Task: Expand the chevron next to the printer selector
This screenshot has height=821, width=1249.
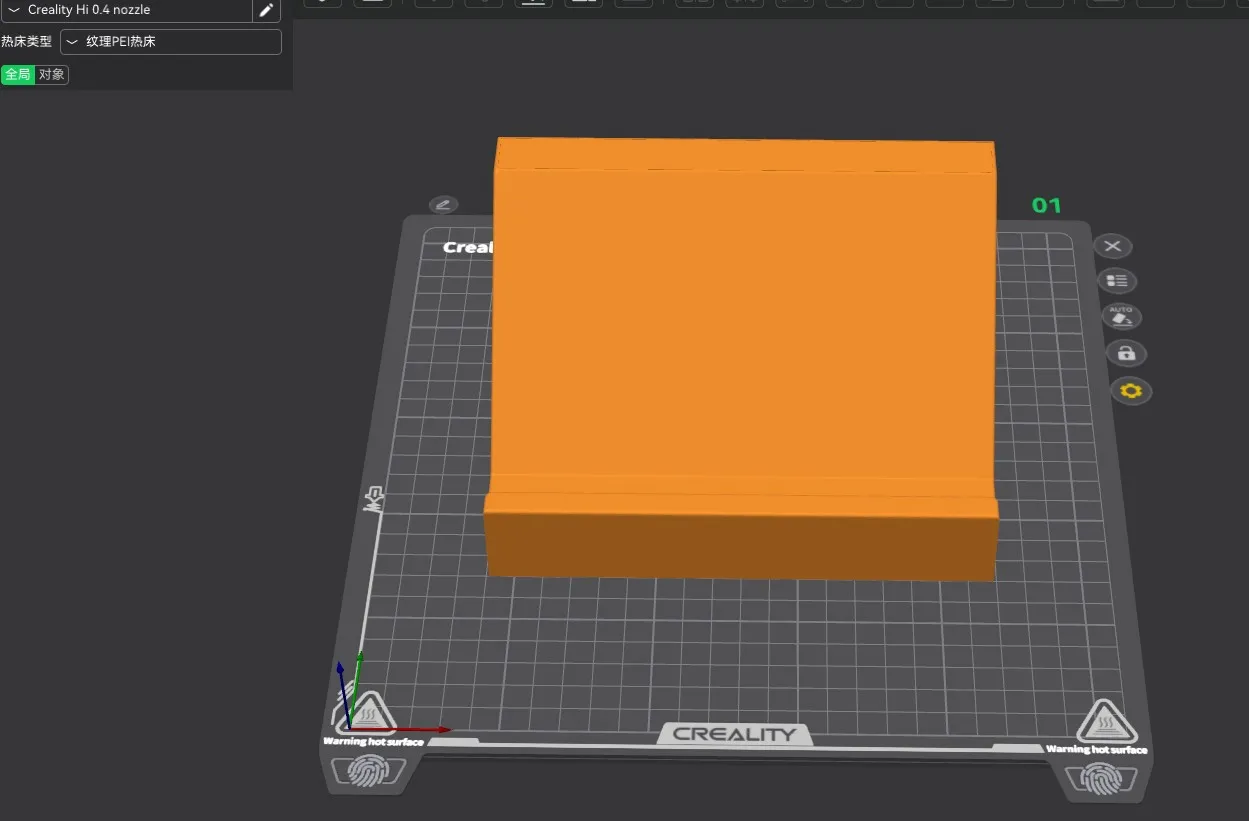Action: (14, 9)
